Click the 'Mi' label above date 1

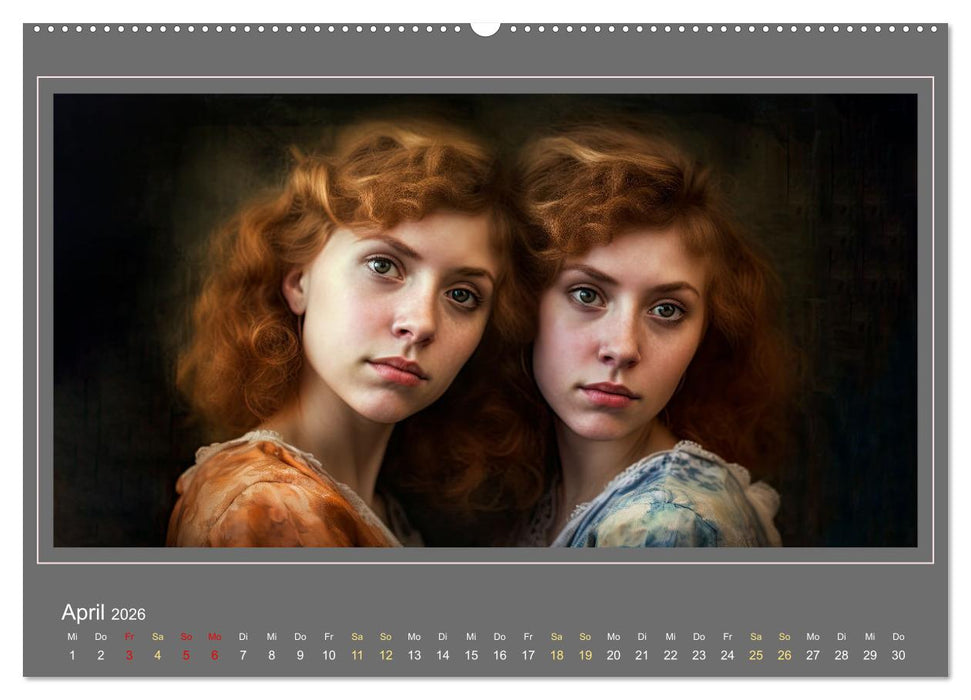coord(72,636)
